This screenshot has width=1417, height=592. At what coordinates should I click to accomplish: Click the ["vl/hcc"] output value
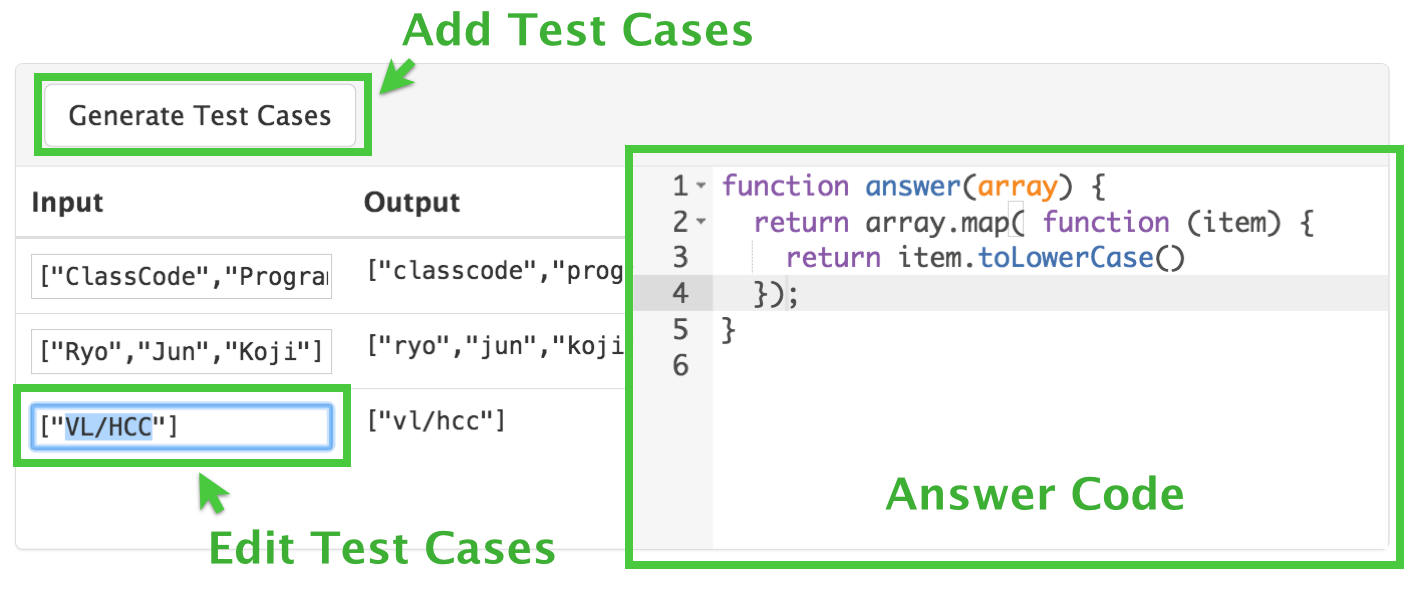pyautogui.click(x=436, y=422)
